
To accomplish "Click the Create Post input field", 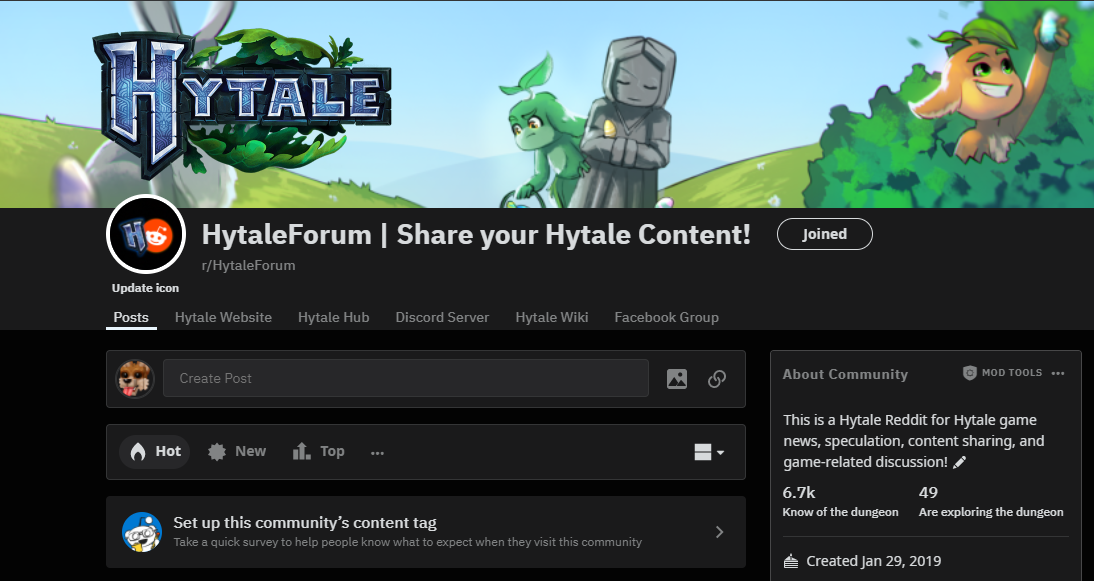I will (406, 378).
